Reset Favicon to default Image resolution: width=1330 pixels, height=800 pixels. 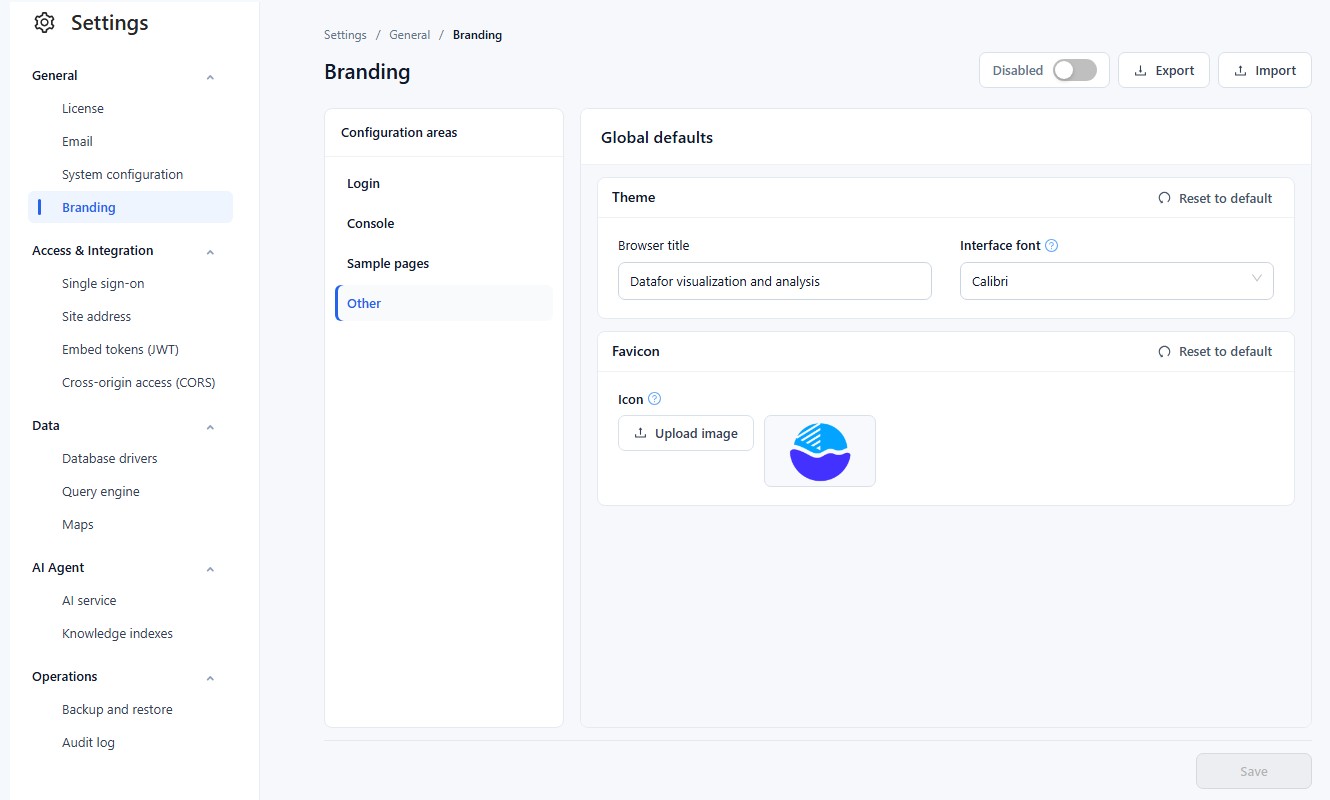(1215, 351)
